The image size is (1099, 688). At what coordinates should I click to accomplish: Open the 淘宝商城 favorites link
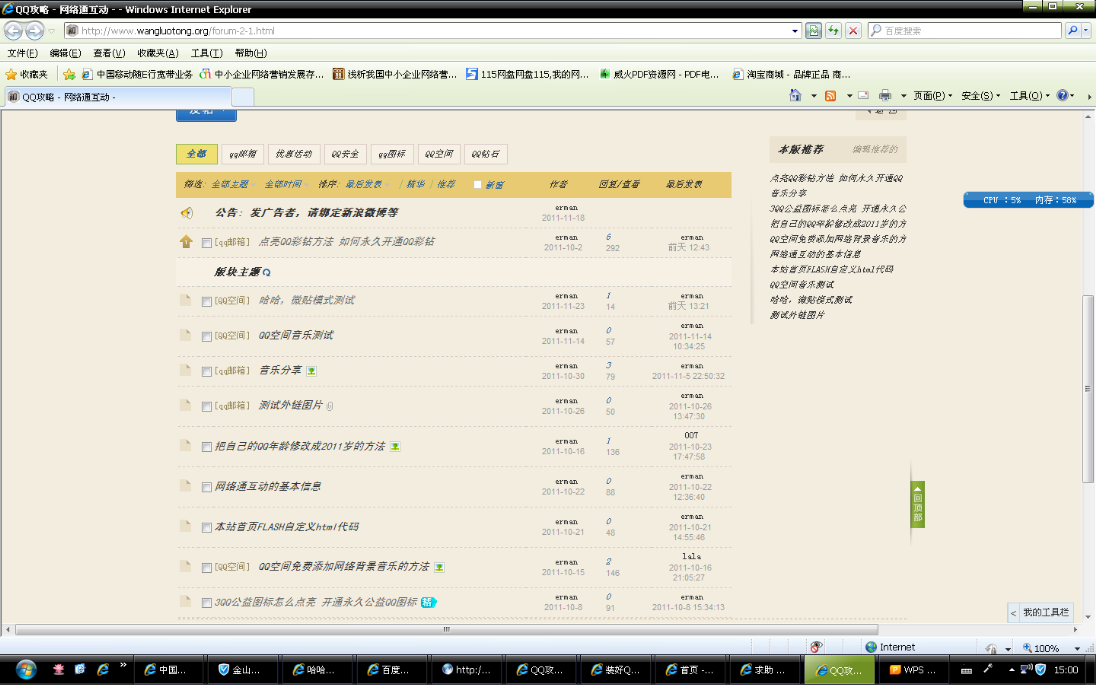tap(791, 74)
